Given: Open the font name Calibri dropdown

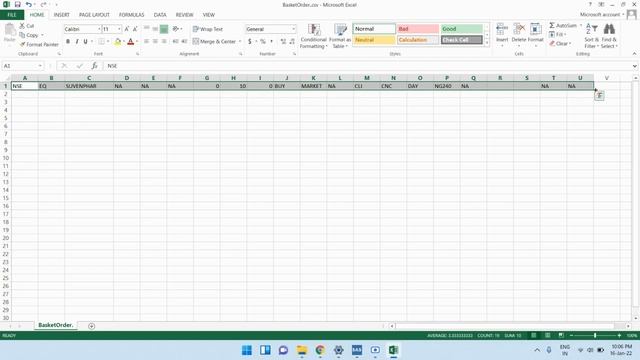Looking at the screenshot, I should [x=99, y=29].
